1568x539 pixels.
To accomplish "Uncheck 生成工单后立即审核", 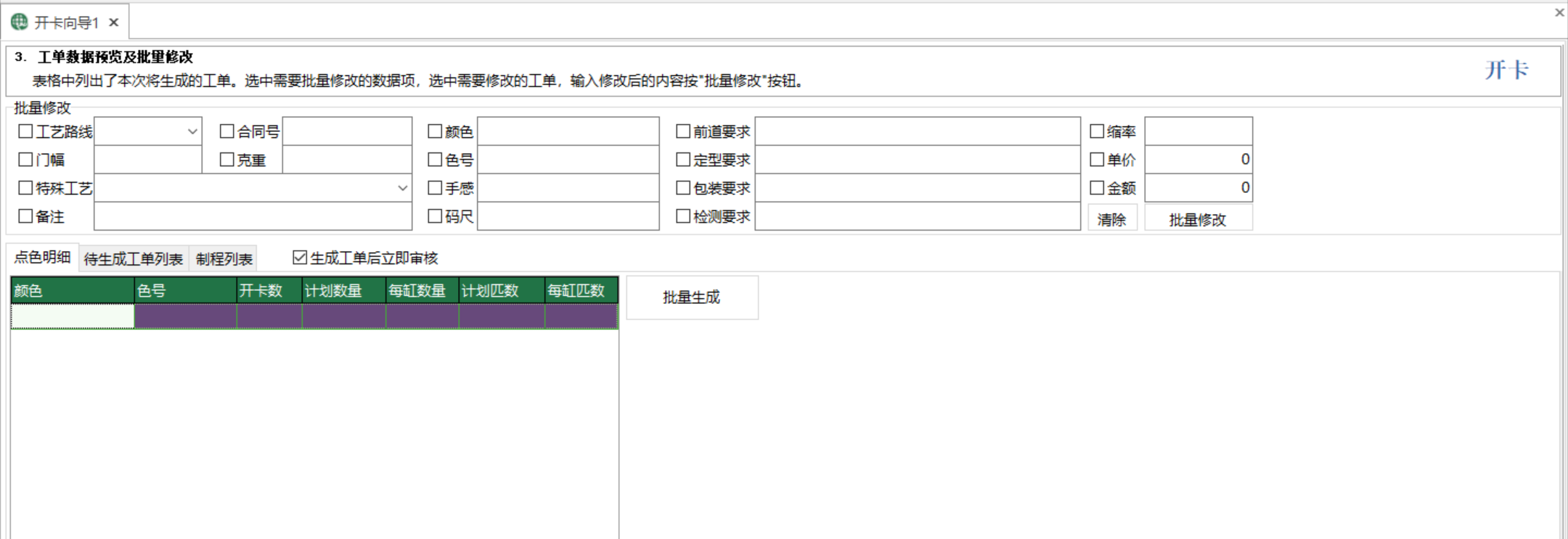I will (300, 258).
